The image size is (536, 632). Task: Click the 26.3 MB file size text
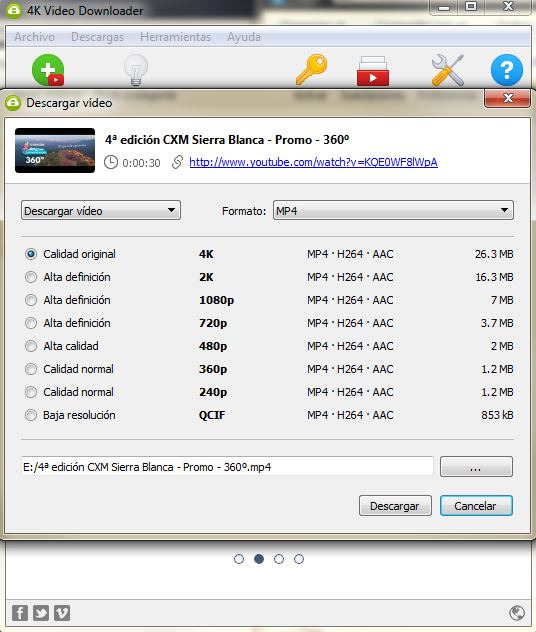click(x=494, y=254)
